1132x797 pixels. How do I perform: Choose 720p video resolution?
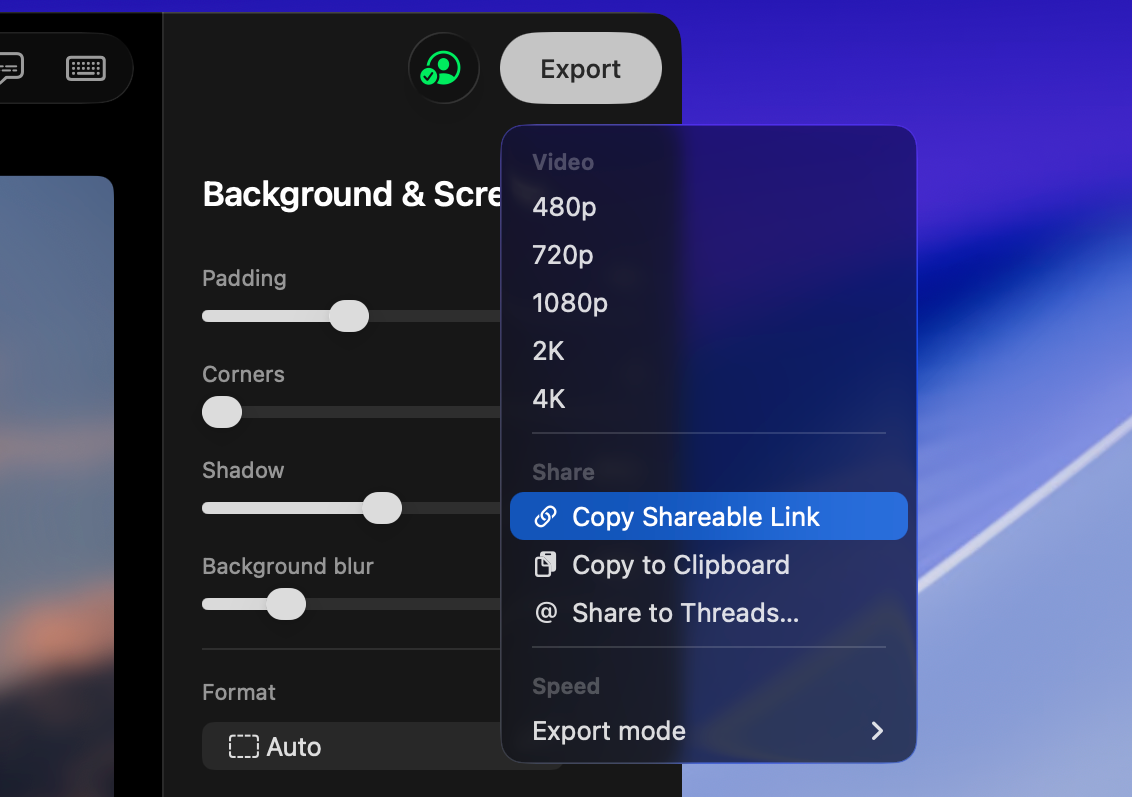click(x=708, y=255)
